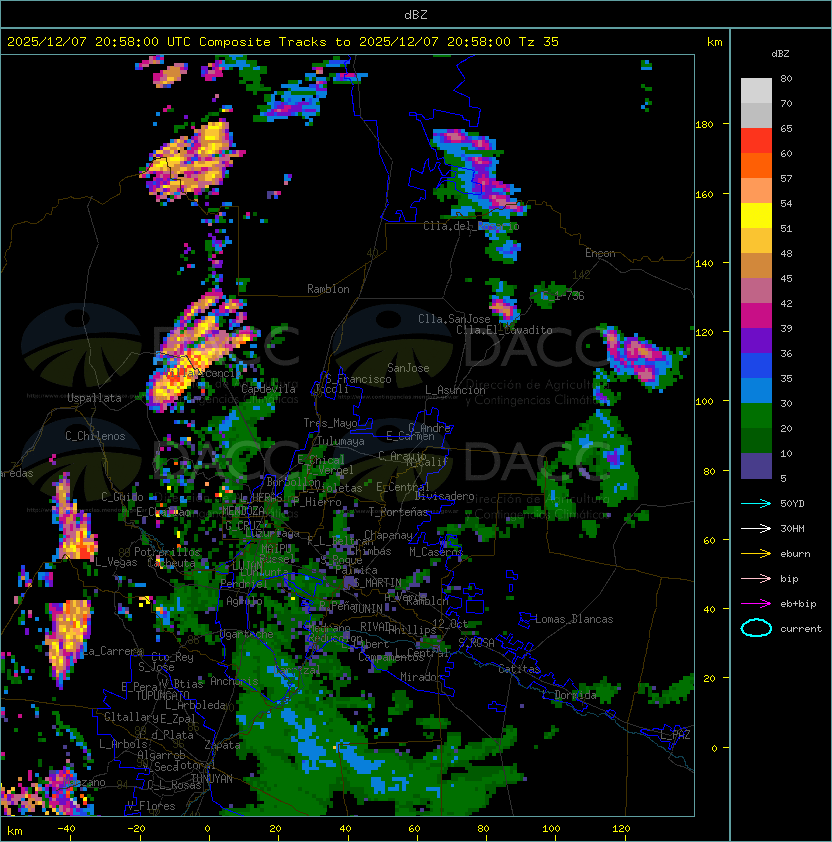Click the L_PAZ place label
The height and width of the screenshot is (842, 832).
(x=676, y=735)
